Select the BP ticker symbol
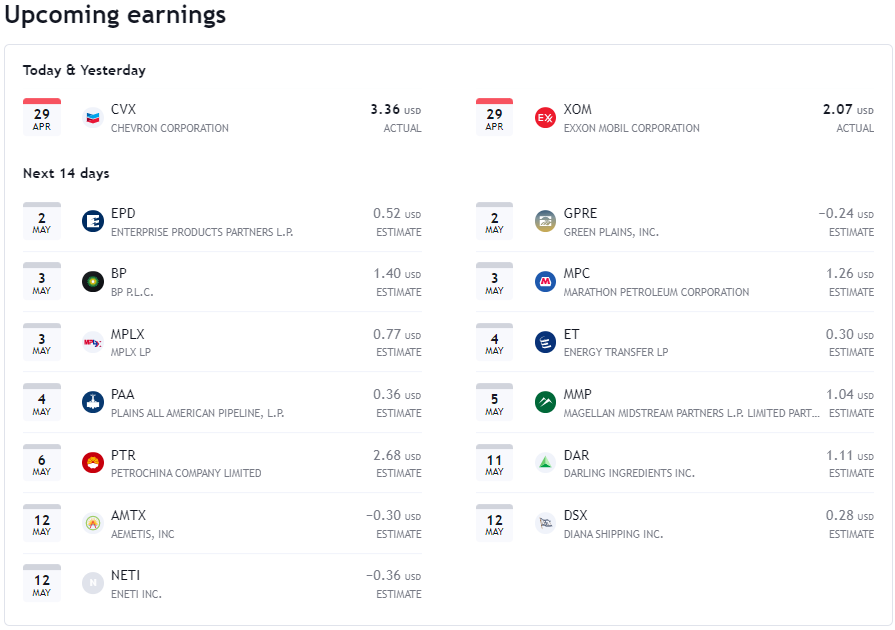Viewport: 895px width, 630px height. [x=119, y=273]
